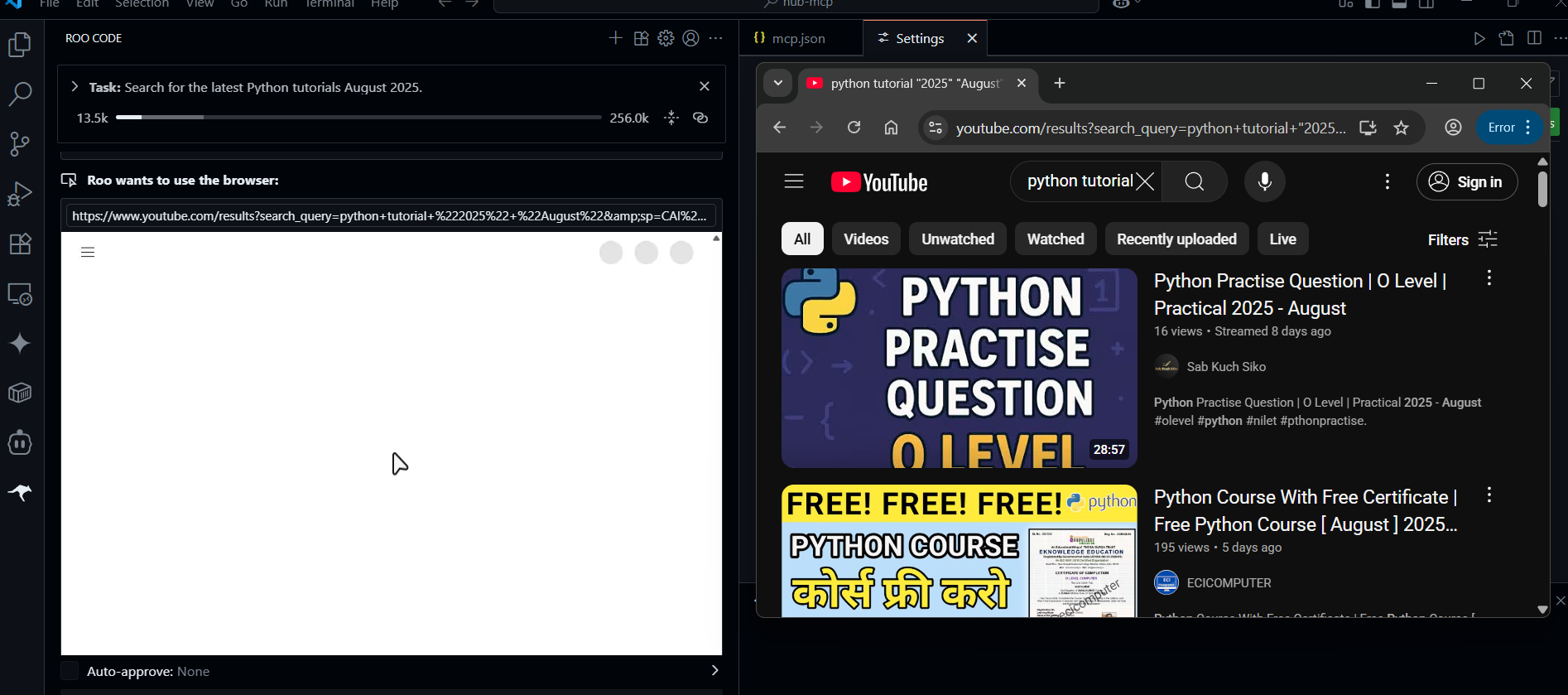
Task: Click the condense context icon
Action: (x=671, y=118)
